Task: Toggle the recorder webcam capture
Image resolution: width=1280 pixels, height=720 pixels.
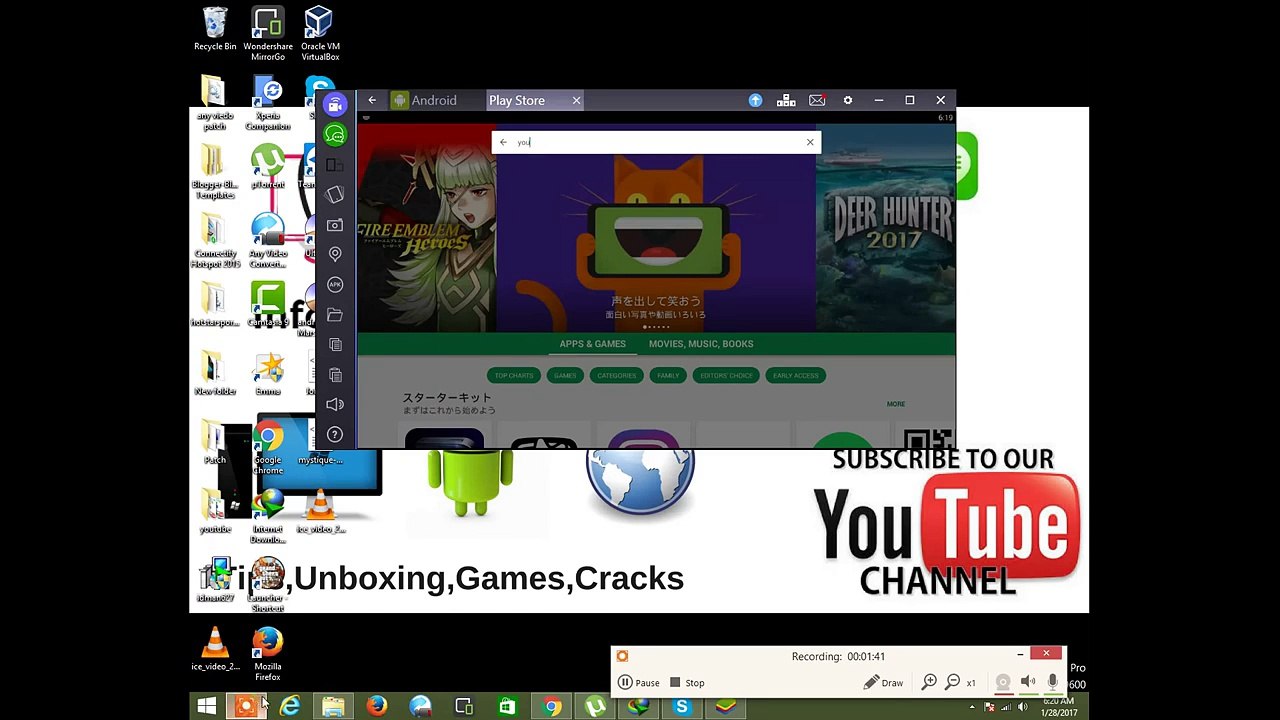Action: pos(1003,682)
